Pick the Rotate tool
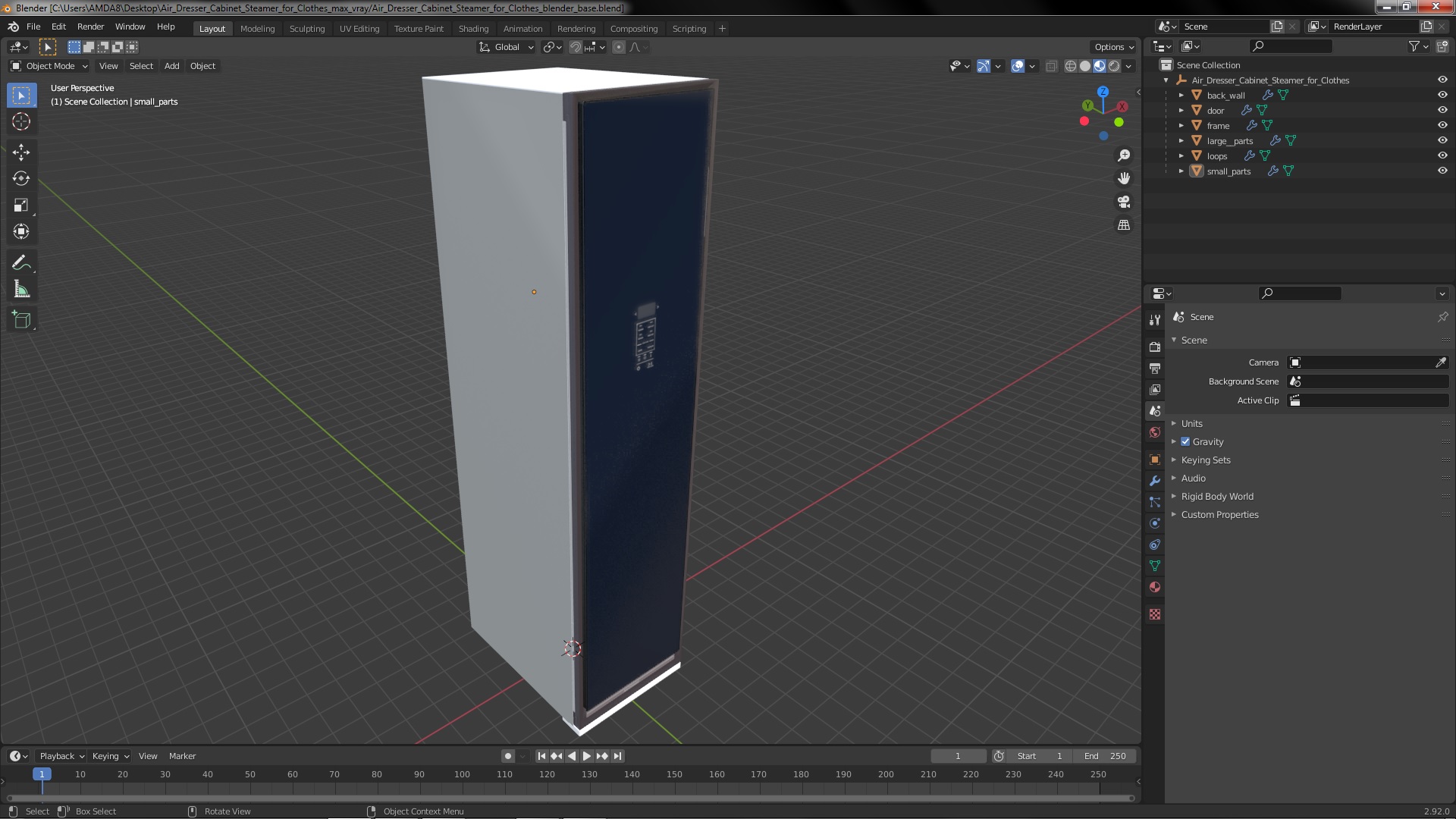The height and width of the screenshot is (819, 1456). pos(21,179)
